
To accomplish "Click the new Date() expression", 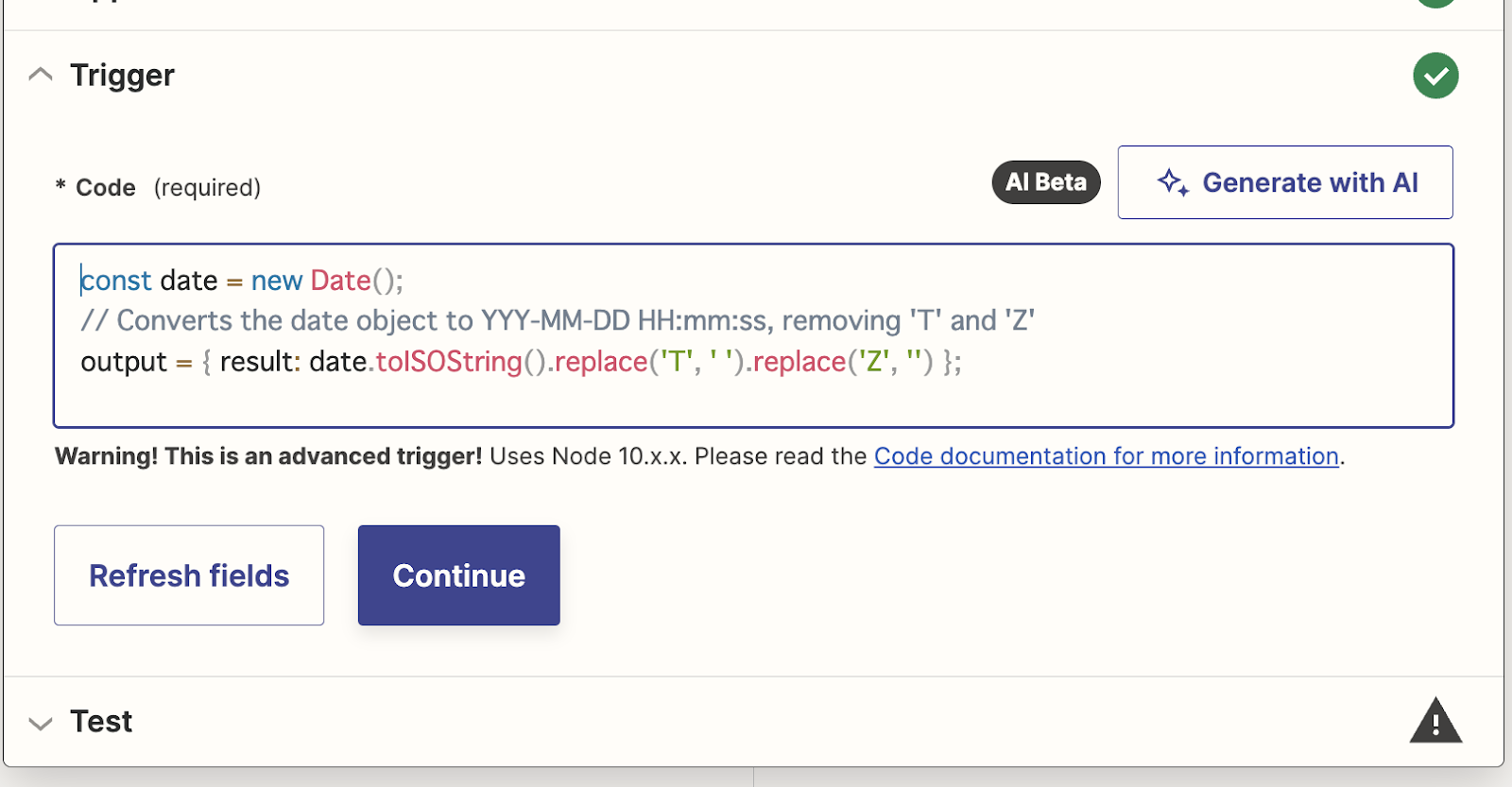I will tap(327, 281).
